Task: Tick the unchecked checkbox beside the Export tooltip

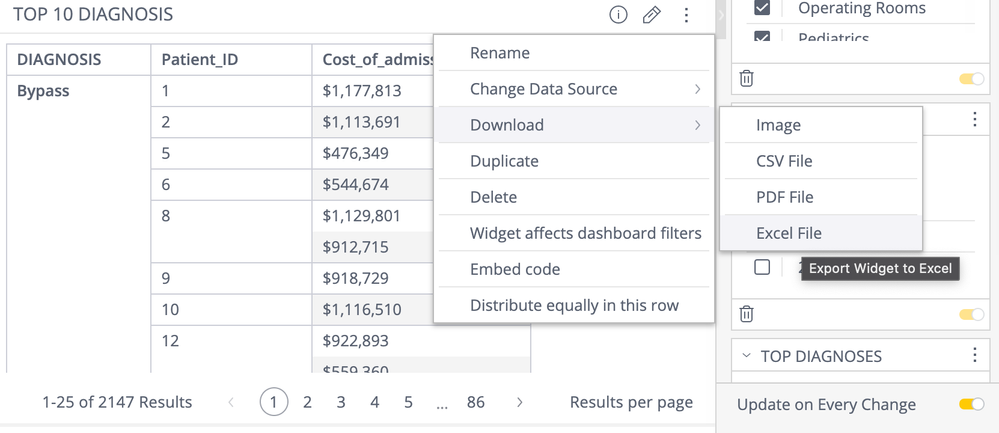Action: (x=762, y=268)
